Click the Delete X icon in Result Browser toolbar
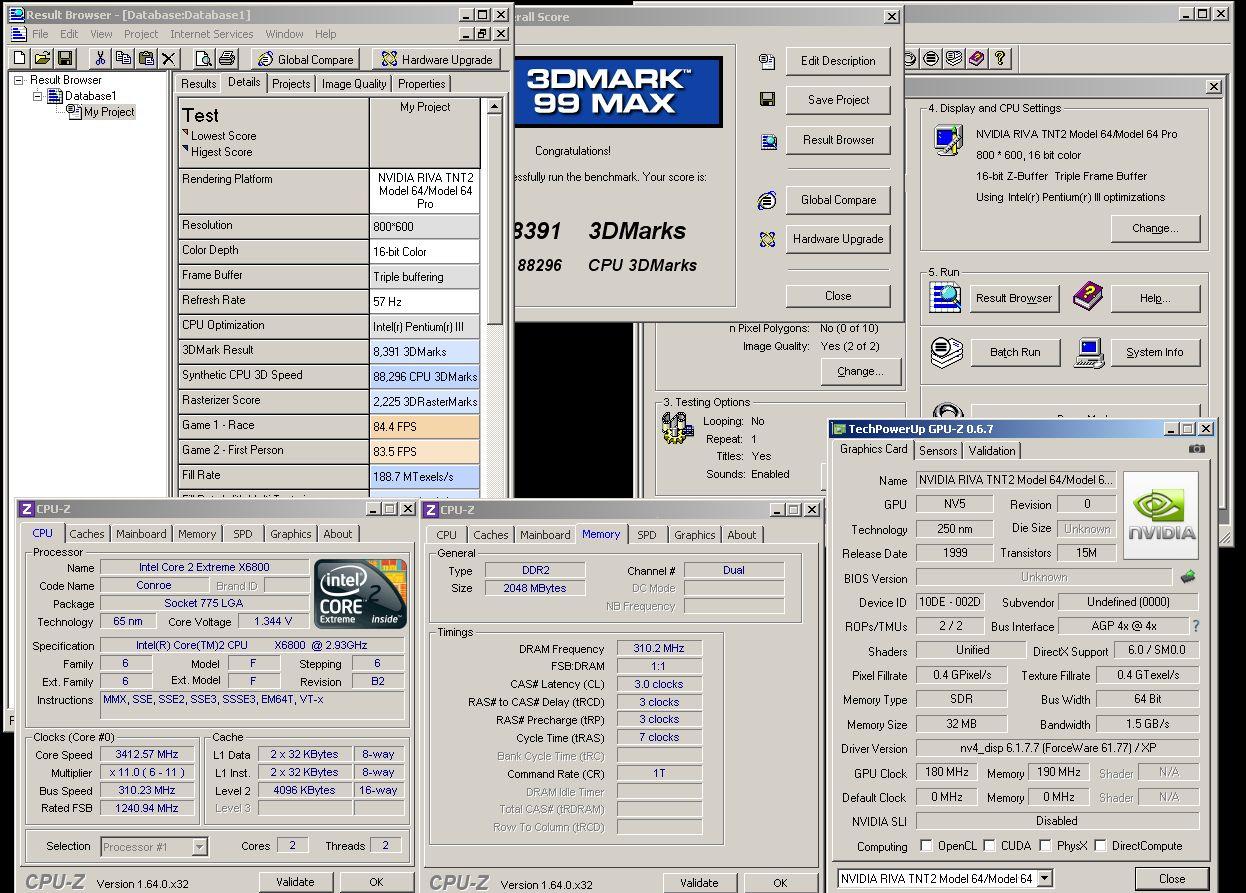 point(169,59)
